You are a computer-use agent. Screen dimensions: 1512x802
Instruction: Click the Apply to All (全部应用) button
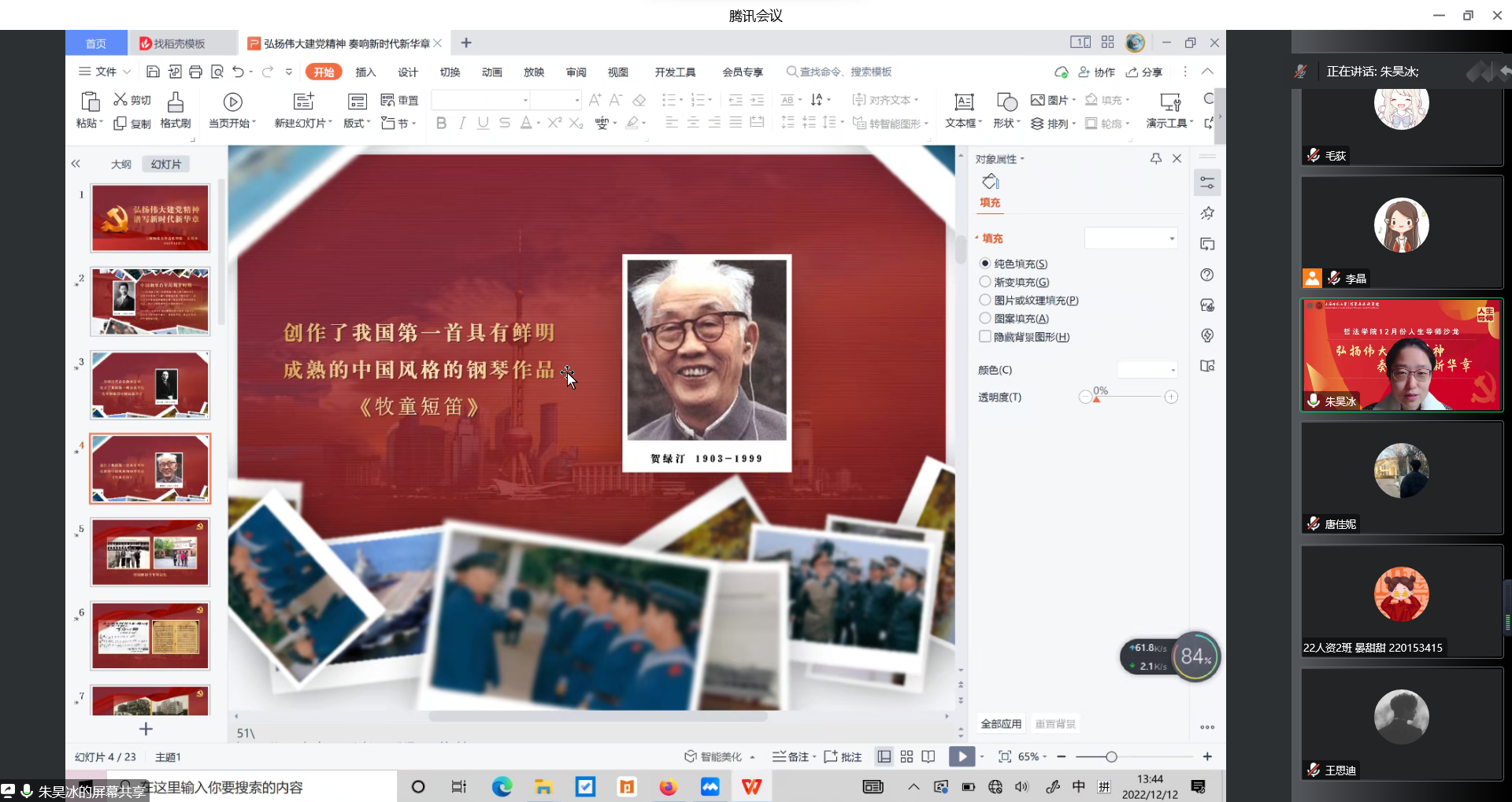coord(1001,723)
